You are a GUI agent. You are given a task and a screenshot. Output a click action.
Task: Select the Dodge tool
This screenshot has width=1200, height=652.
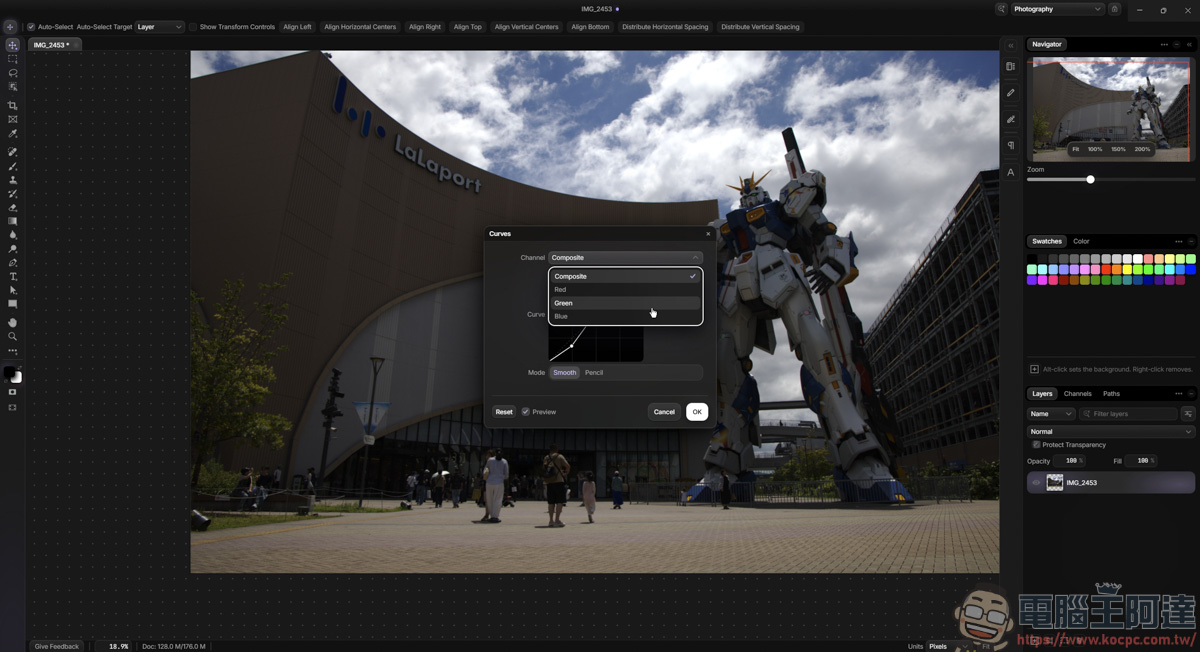[x=13, y=249]
